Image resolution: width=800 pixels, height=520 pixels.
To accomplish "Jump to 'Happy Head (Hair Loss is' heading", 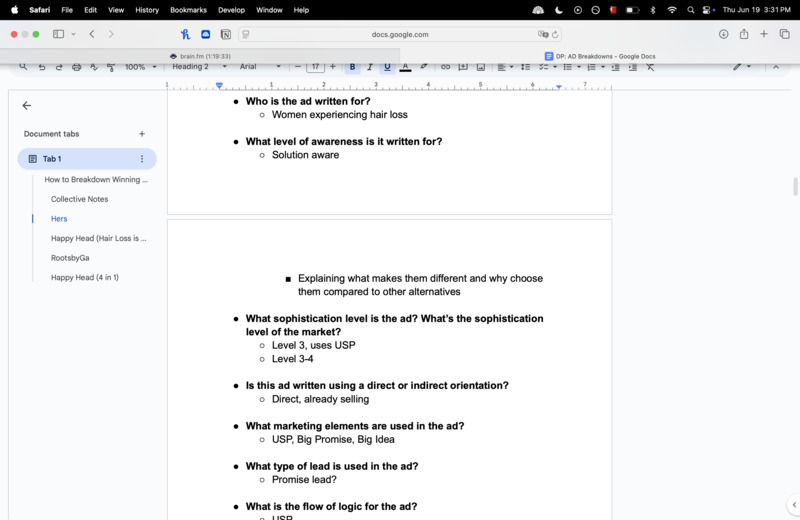I will (x=98, y=238).
